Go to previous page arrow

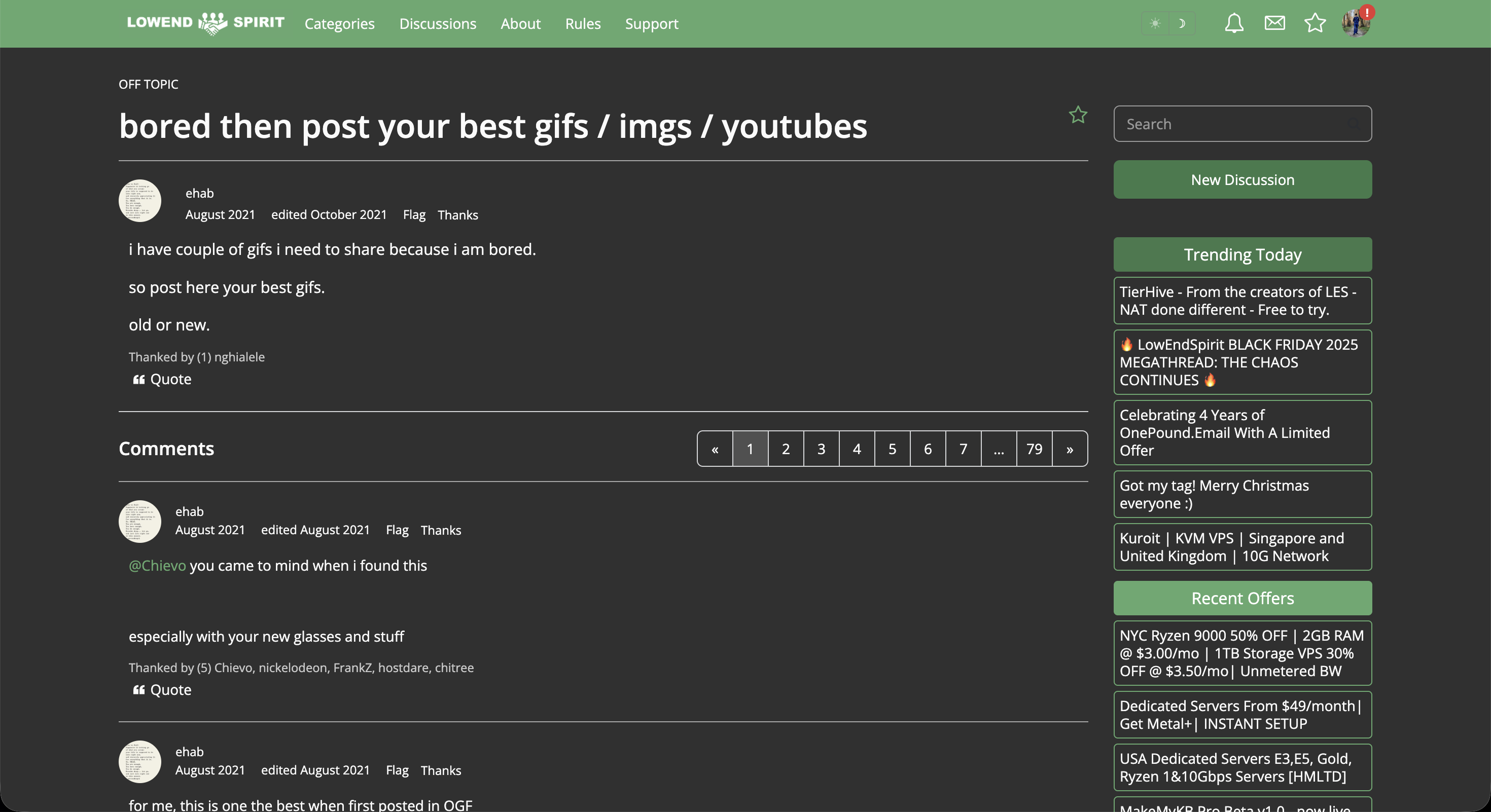pyautogui.click(x=715, y=449)
